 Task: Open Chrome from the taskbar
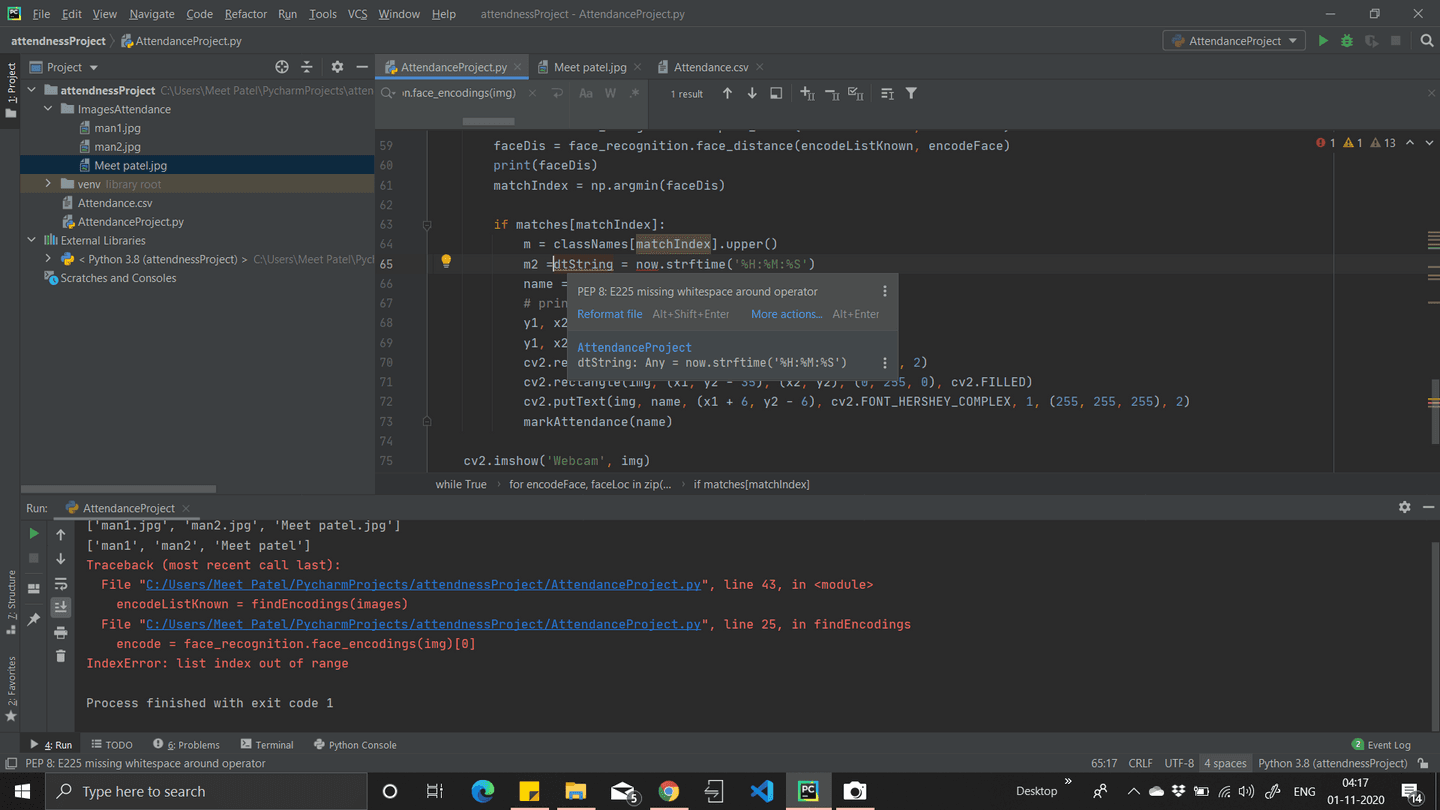pos(669,791)
